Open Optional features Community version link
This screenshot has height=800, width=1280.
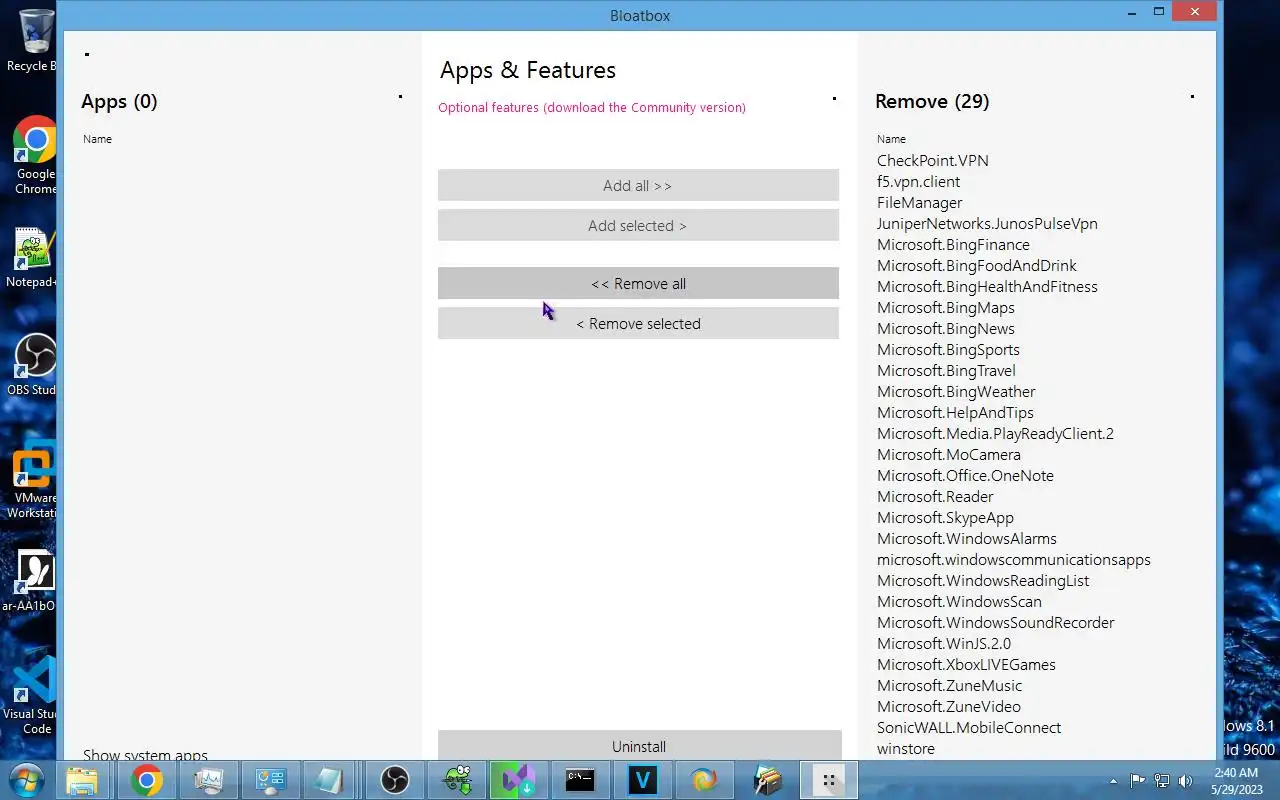[x=592, y=107]
